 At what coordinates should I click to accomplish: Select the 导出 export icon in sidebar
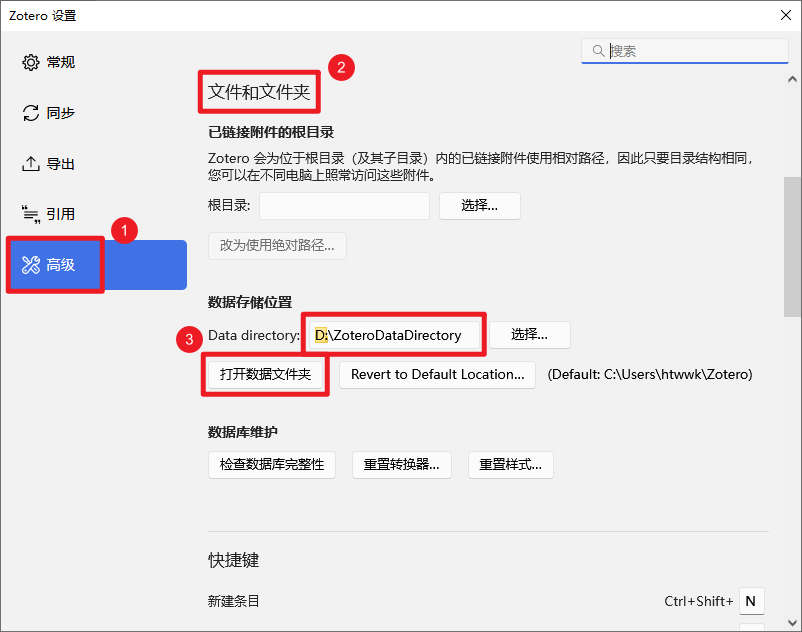pos(29,163)
